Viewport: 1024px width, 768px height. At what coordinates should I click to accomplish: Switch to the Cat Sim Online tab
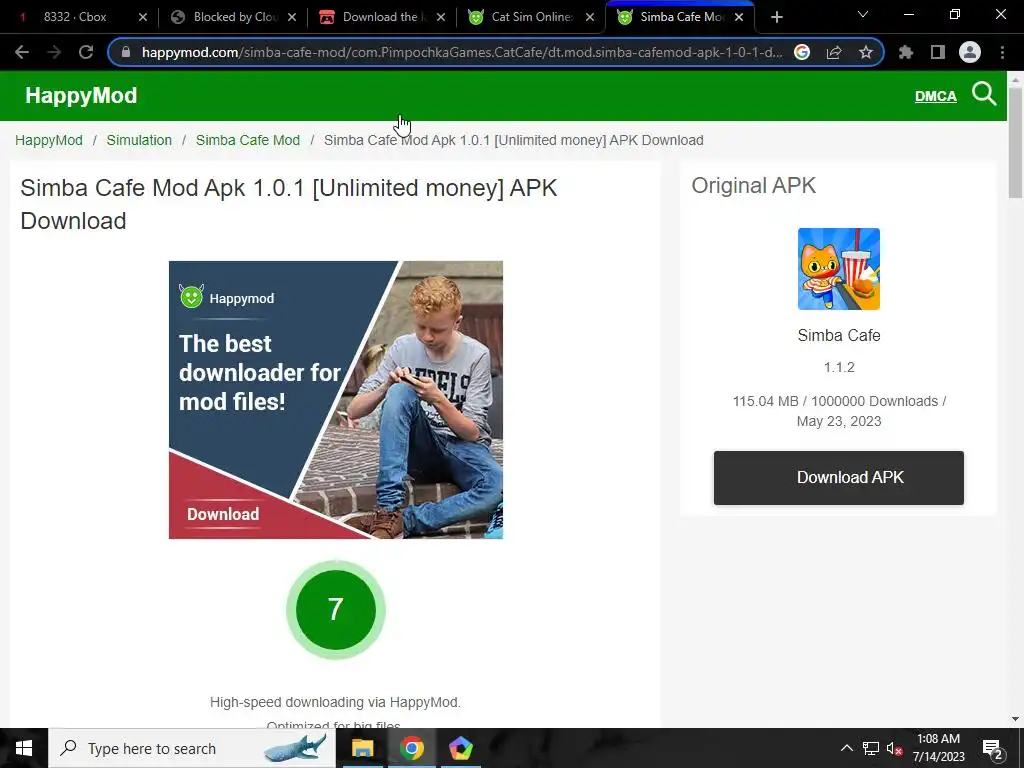[x=530, y=17]
